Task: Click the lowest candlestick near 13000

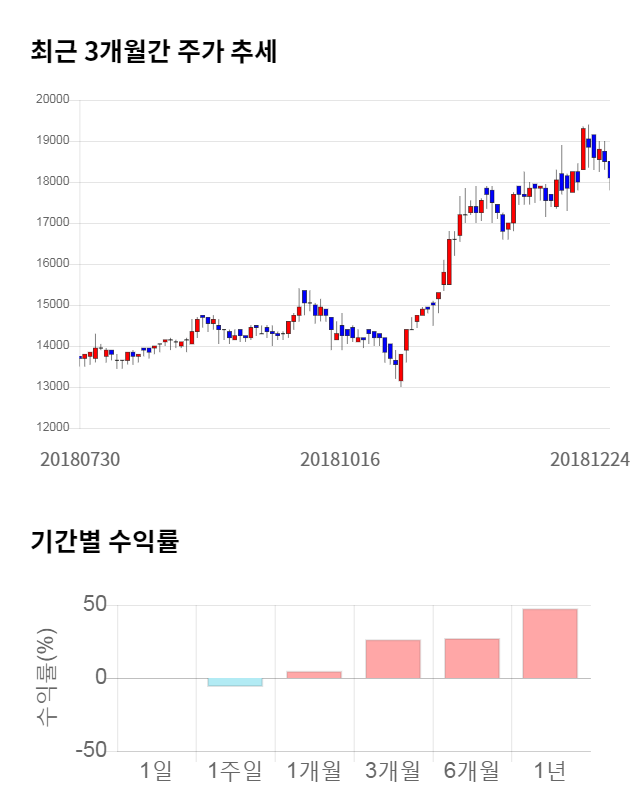Action: (x=400, y=368)
